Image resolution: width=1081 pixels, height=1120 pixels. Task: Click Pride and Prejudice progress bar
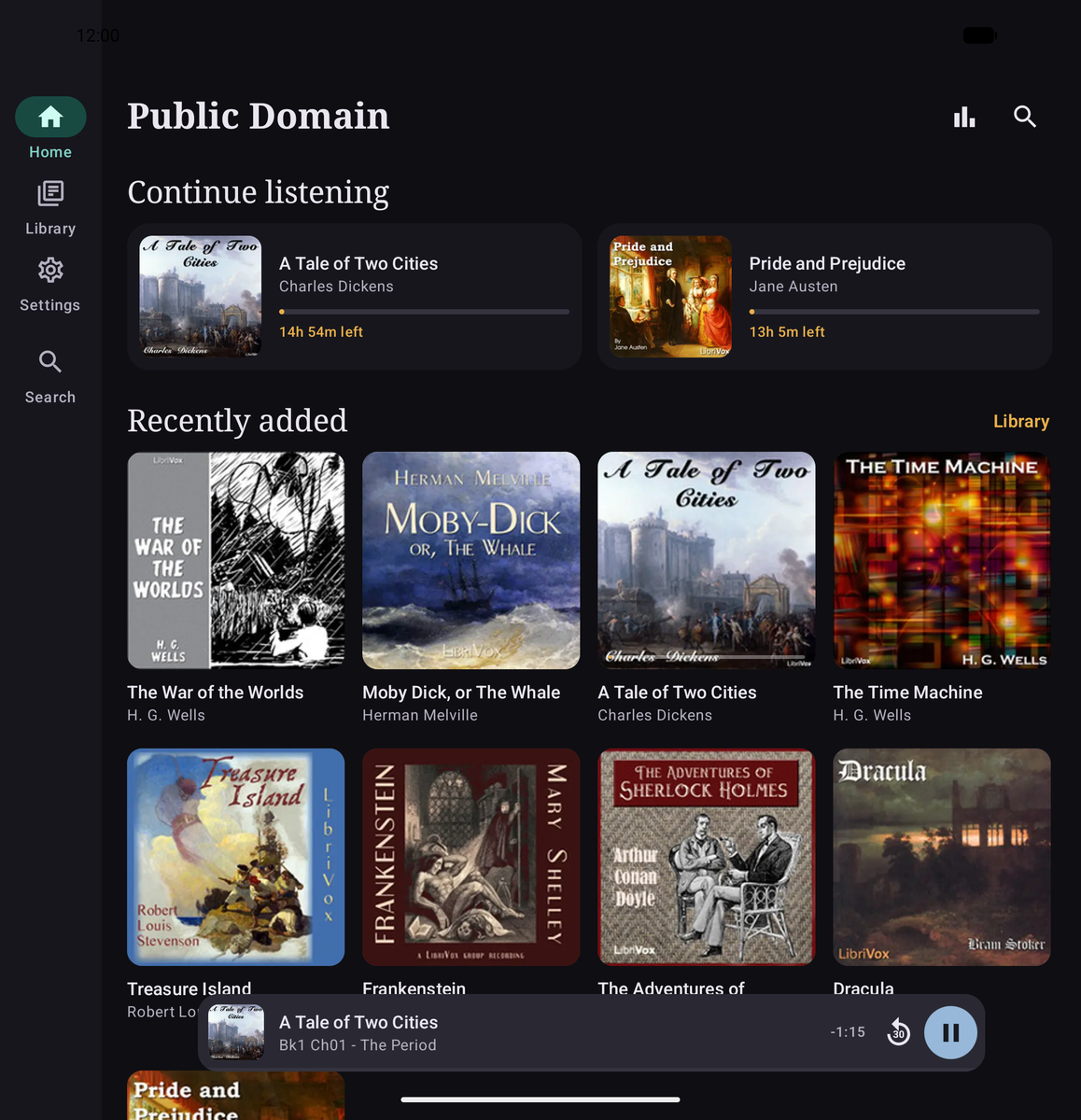[x=894, y=312]
